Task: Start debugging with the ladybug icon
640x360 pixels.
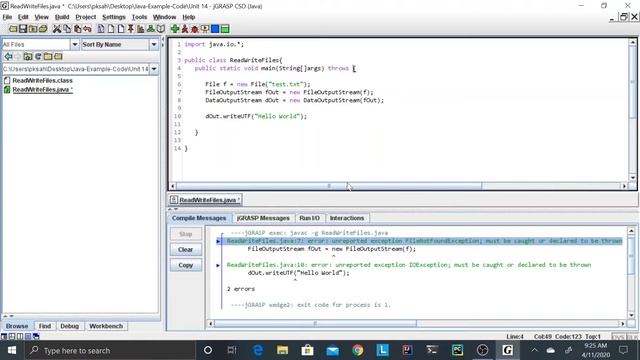Action: tap(195, 29)
